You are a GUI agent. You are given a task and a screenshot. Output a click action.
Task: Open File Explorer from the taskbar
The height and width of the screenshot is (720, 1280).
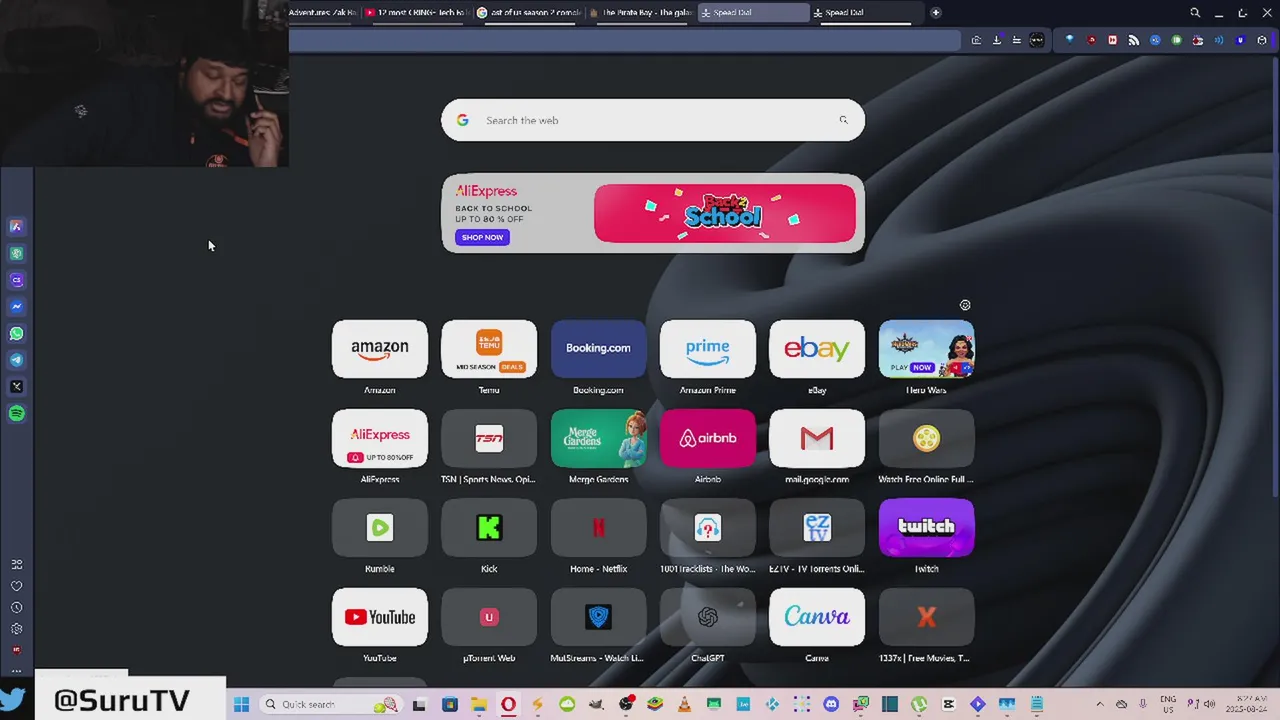click(478, 704)
